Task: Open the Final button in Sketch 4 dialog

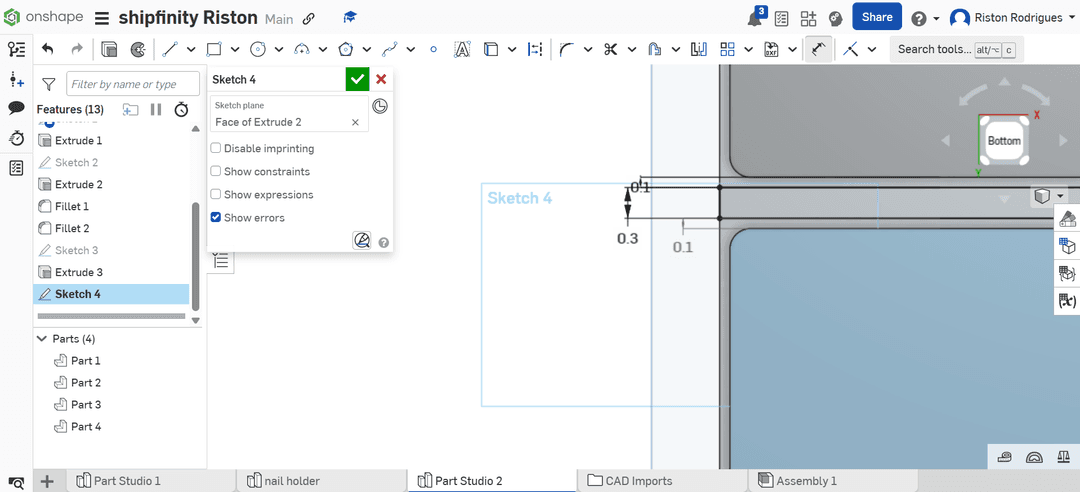Action: click(x=362, y=240)
